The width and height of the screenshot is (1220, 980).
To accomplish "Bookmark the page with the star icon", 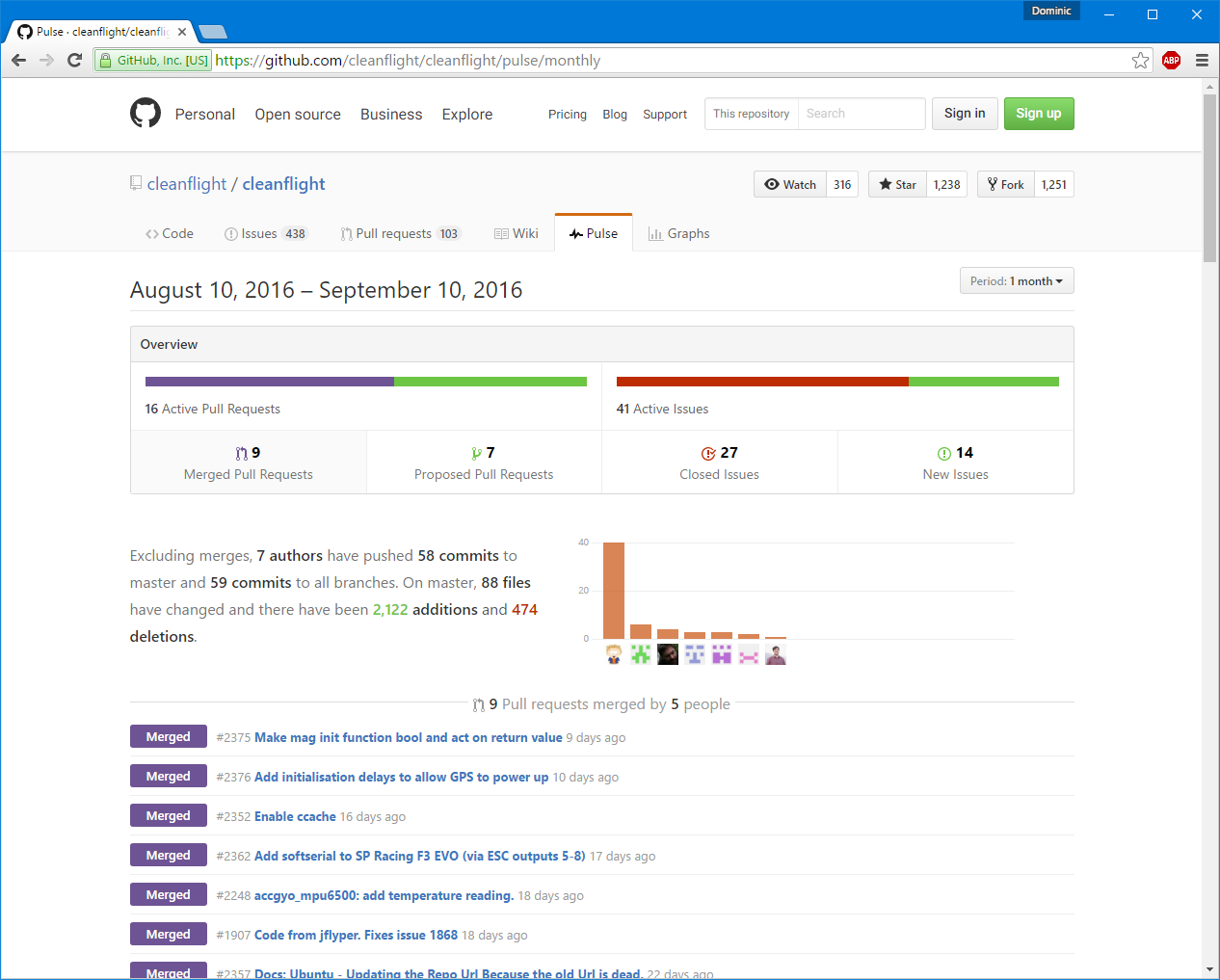I will pos(1140,61).
